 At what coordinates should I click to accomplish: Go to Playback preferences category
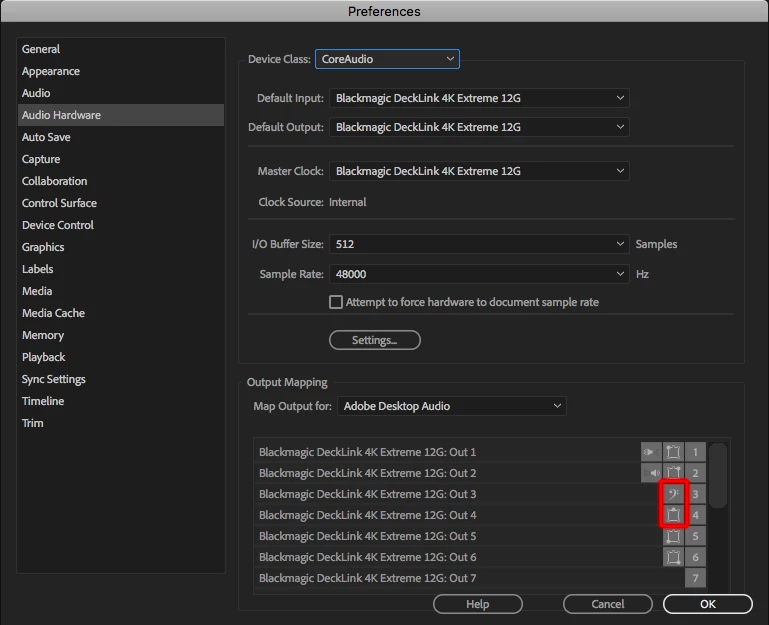121,357
